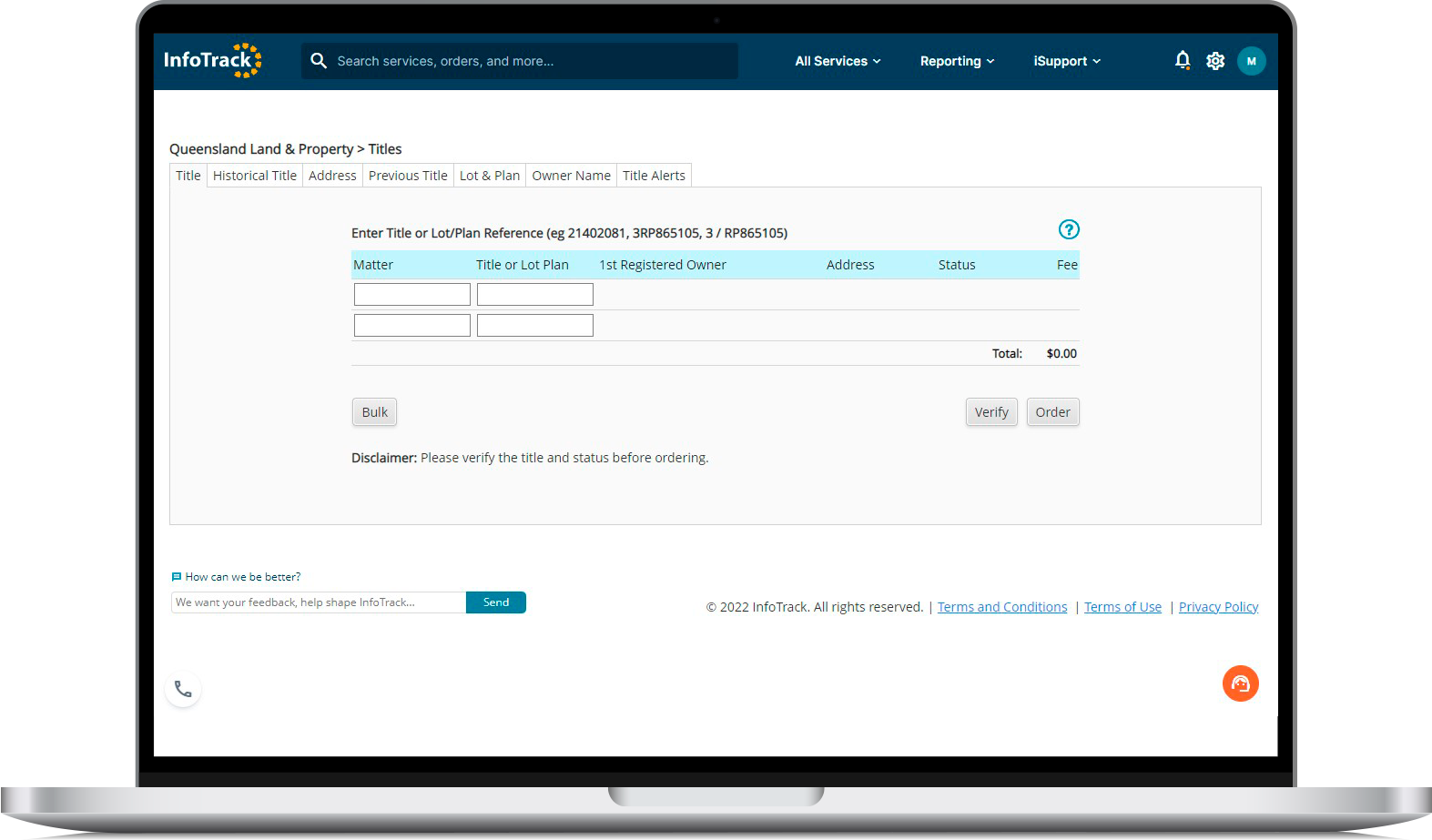Expand the Reporting dropdown
The width and height of the screenshot is (1432, 840).
pos(957,61)
